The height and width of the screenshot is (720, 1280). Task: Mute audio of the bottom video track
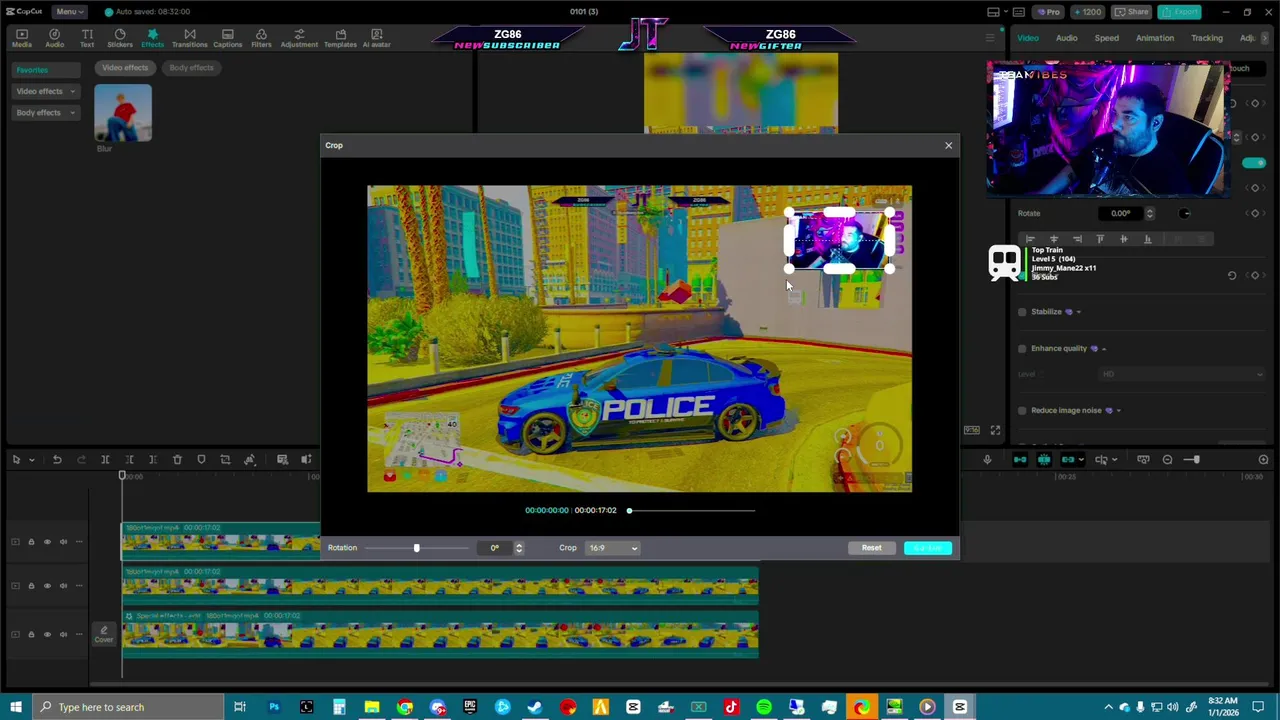click(63, 634)
